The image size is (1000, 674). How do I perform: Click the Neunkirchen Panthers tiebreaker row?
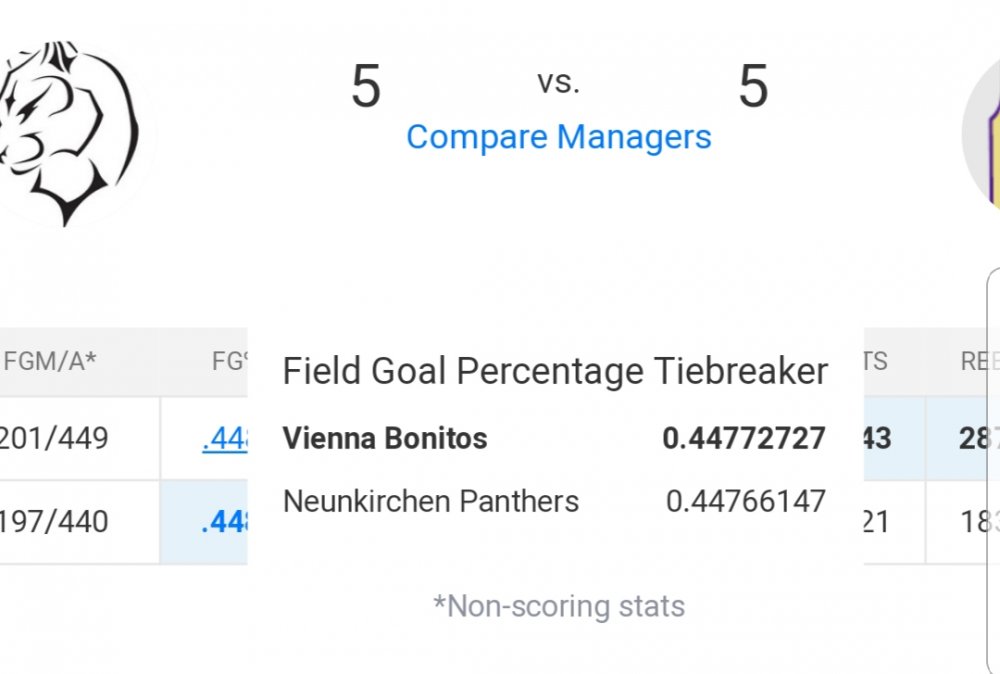click(554, 501)
